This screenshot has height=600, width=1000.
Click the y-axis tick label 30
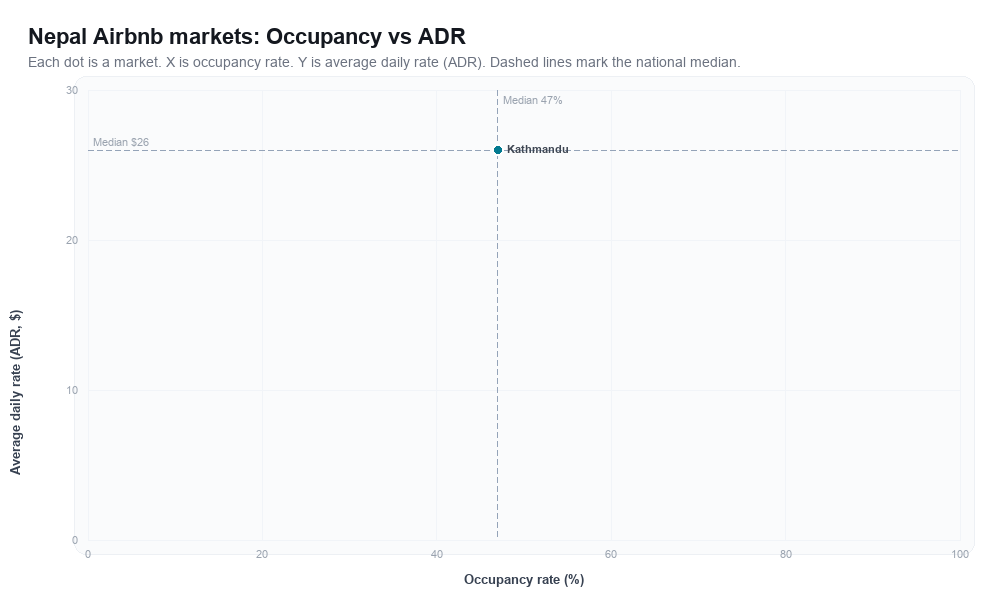pyautogui.click(x=71, y=91)
